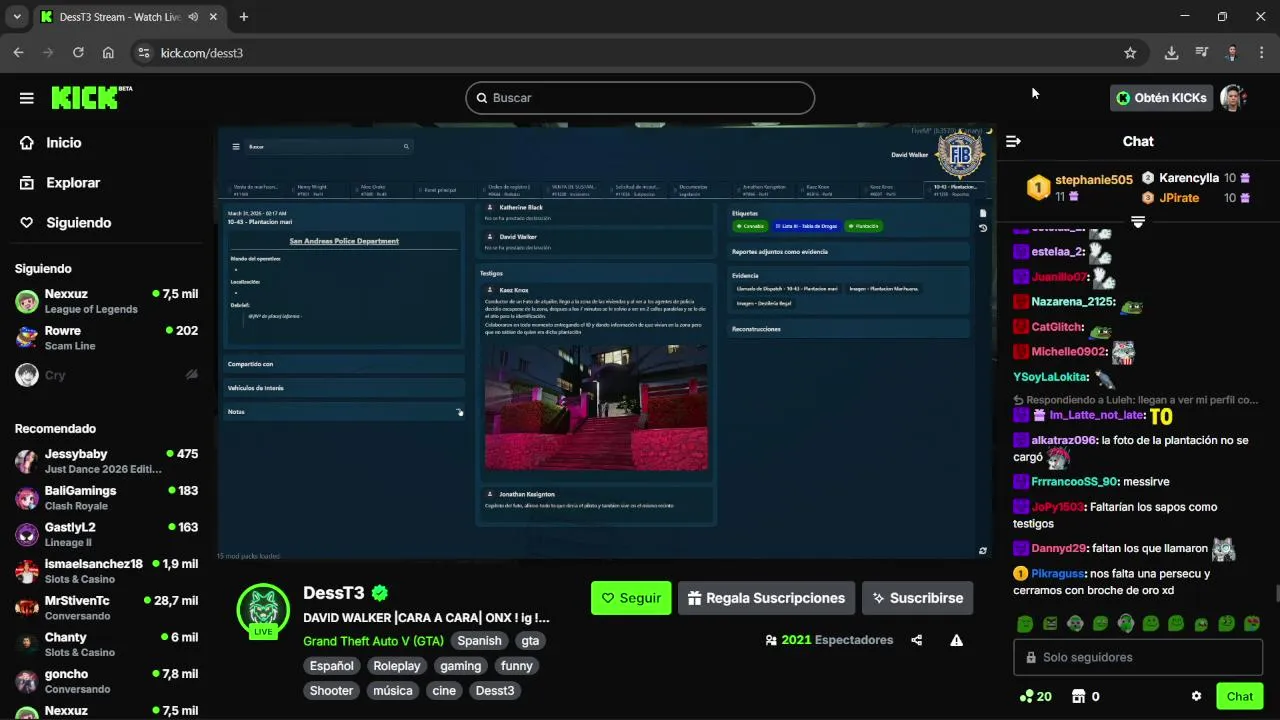Click Pikraguss username in chat
The width and height of the screenshot is (1280, 720).
tap(1060, 574)
